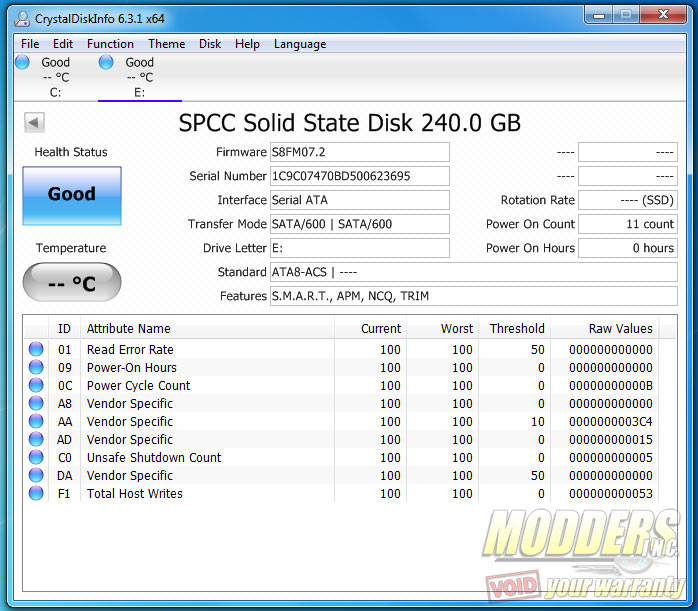The height and width of the screenshot is (611, 698).
Task: Open the Help menu
Action: click(248, 44)
